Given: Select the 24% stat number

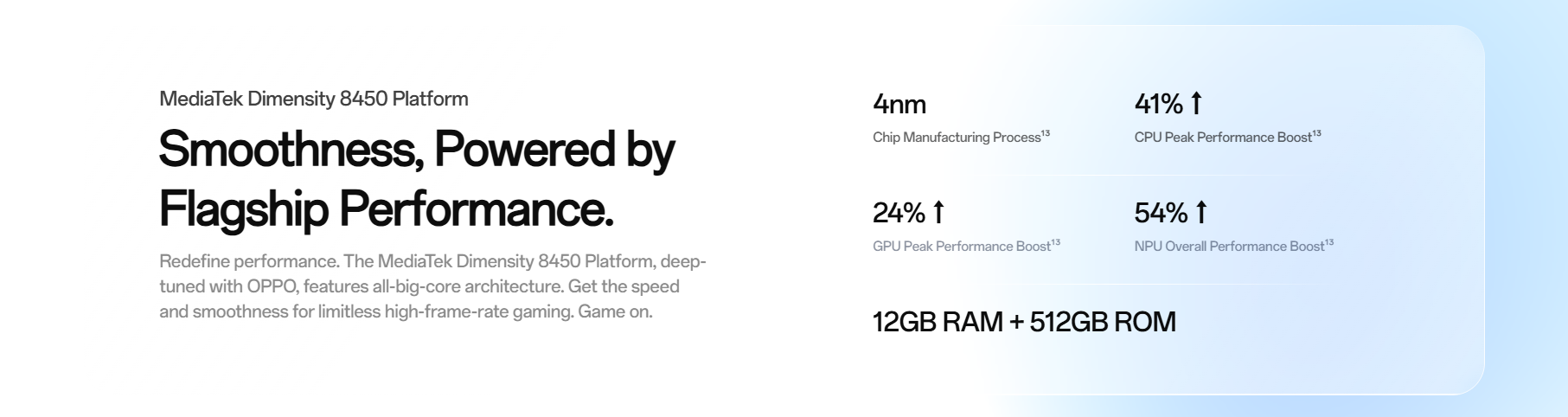Looking at the screenshot, I should [x=899, y=213].
